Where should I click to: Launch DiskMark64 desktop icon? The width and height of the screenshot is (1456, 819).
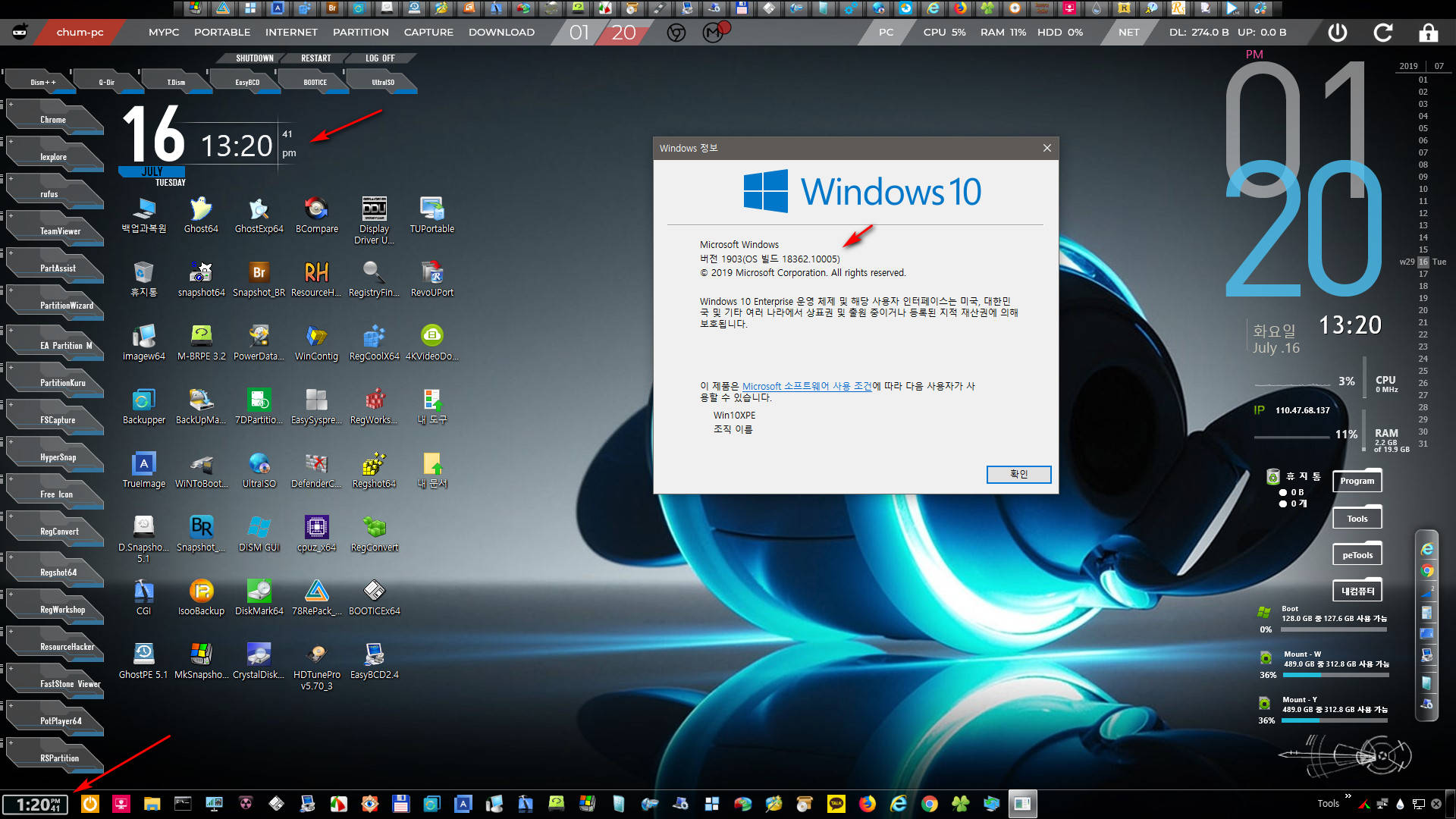pos(259,597)
